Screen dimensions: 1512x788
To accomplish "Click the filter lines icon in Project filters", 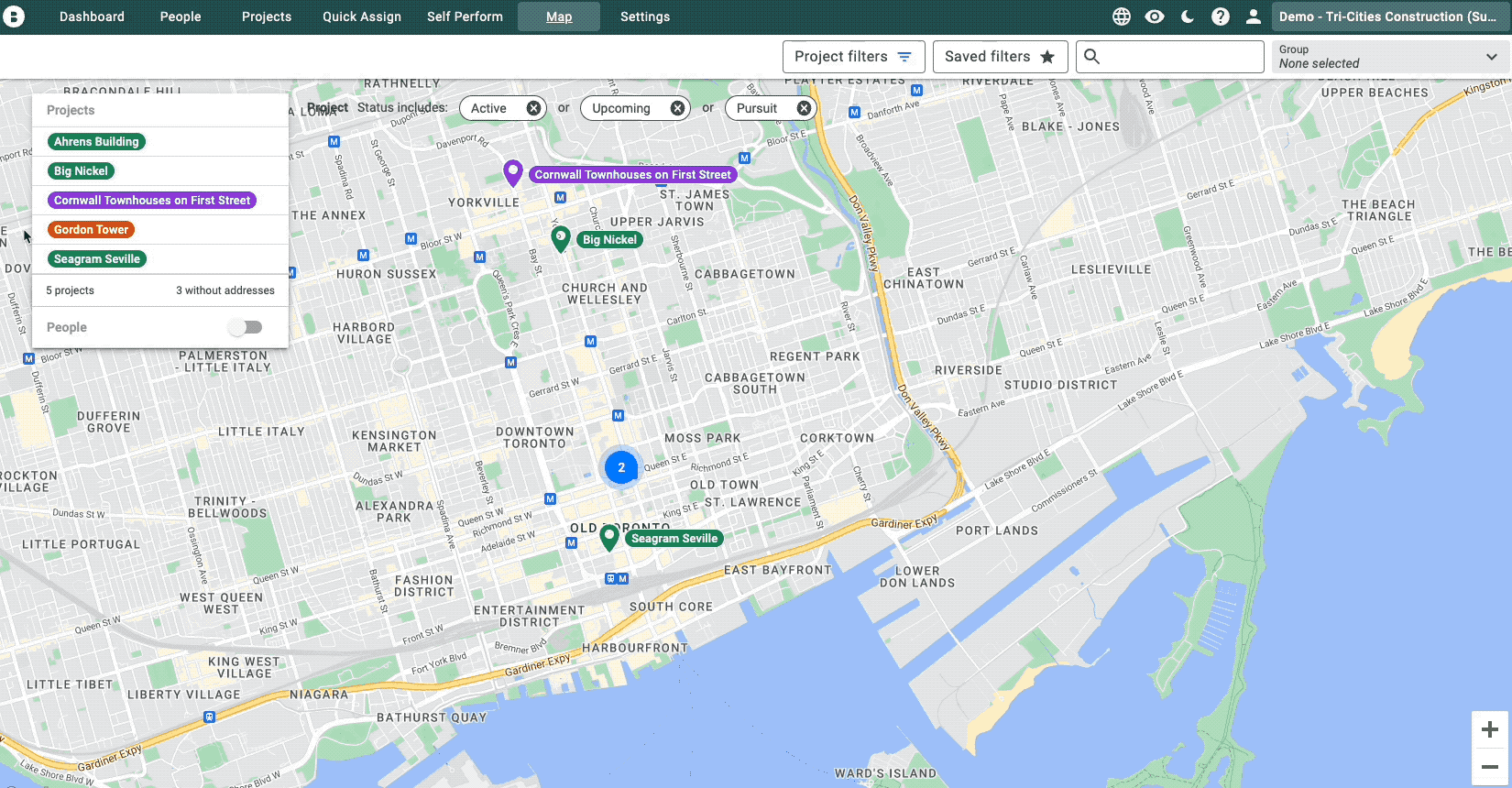I will (904, 57).
